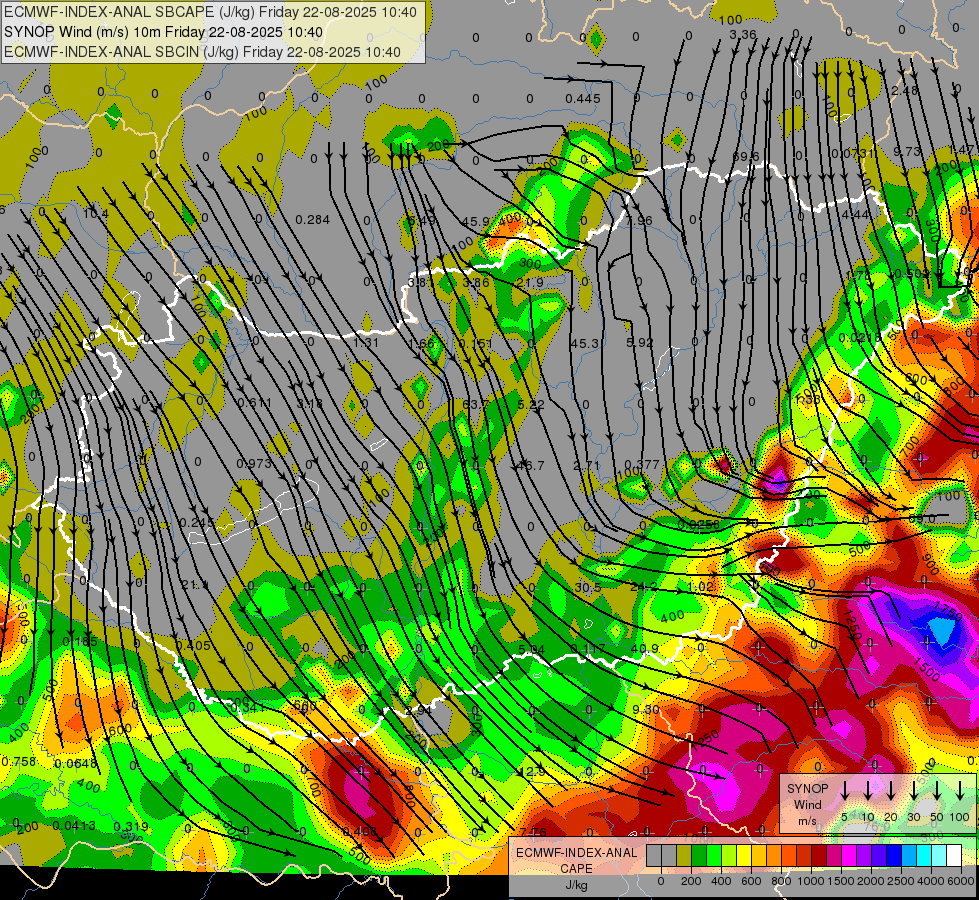This screenshot has height=900, width=979.
Task: Click the 50 m/s wind arrow in SYNOP legend
Action: point(937,792)
